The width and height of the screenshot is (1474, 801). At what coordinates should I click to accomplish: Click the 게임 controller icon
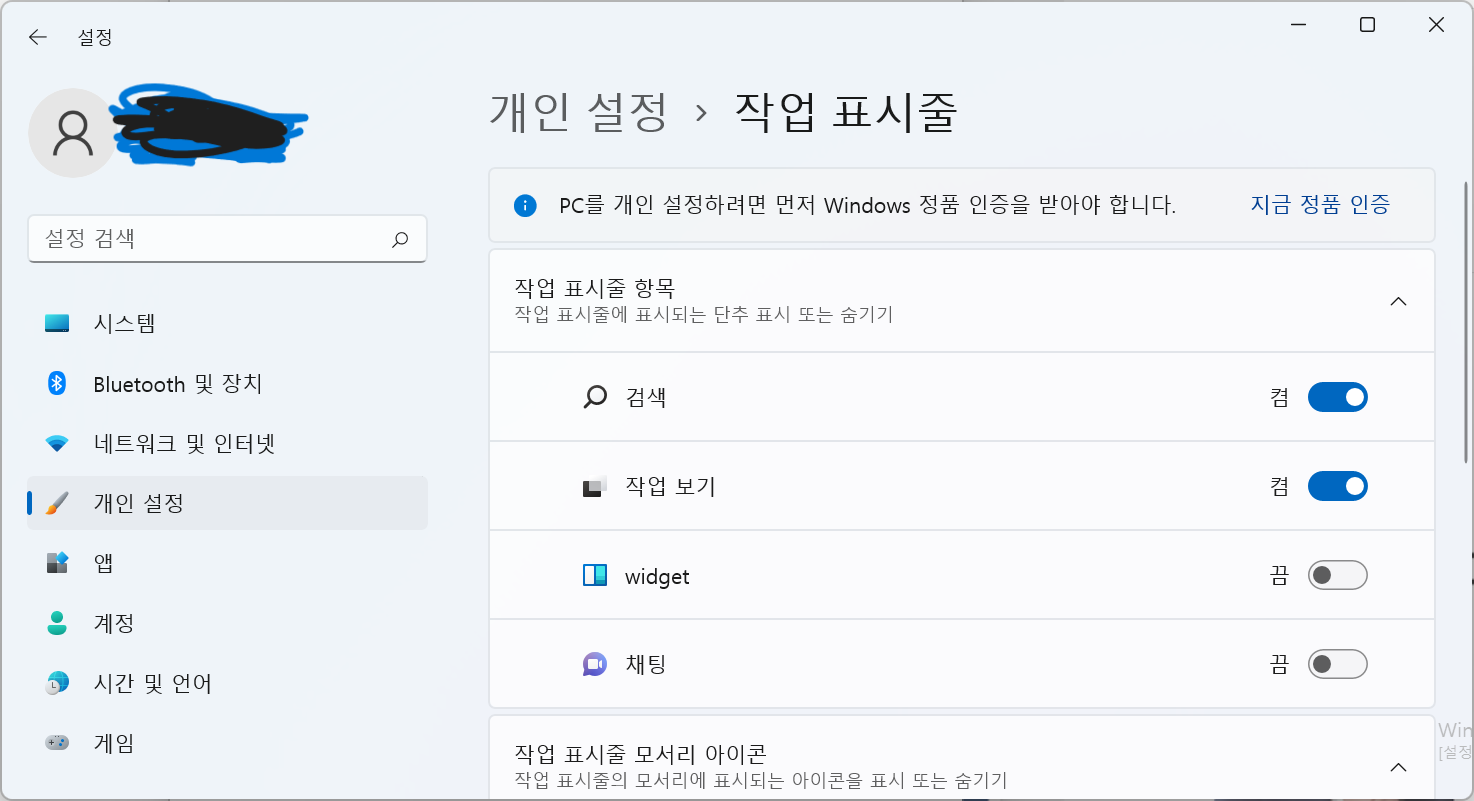pyautogui.click(x=57, y=743)
